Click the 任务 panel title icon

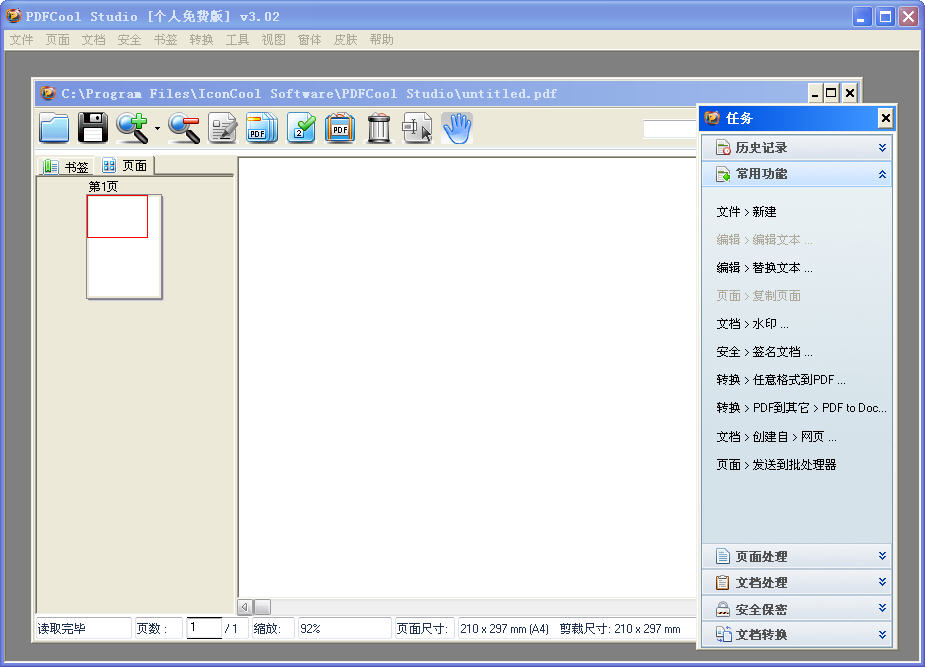click(712, 118)
